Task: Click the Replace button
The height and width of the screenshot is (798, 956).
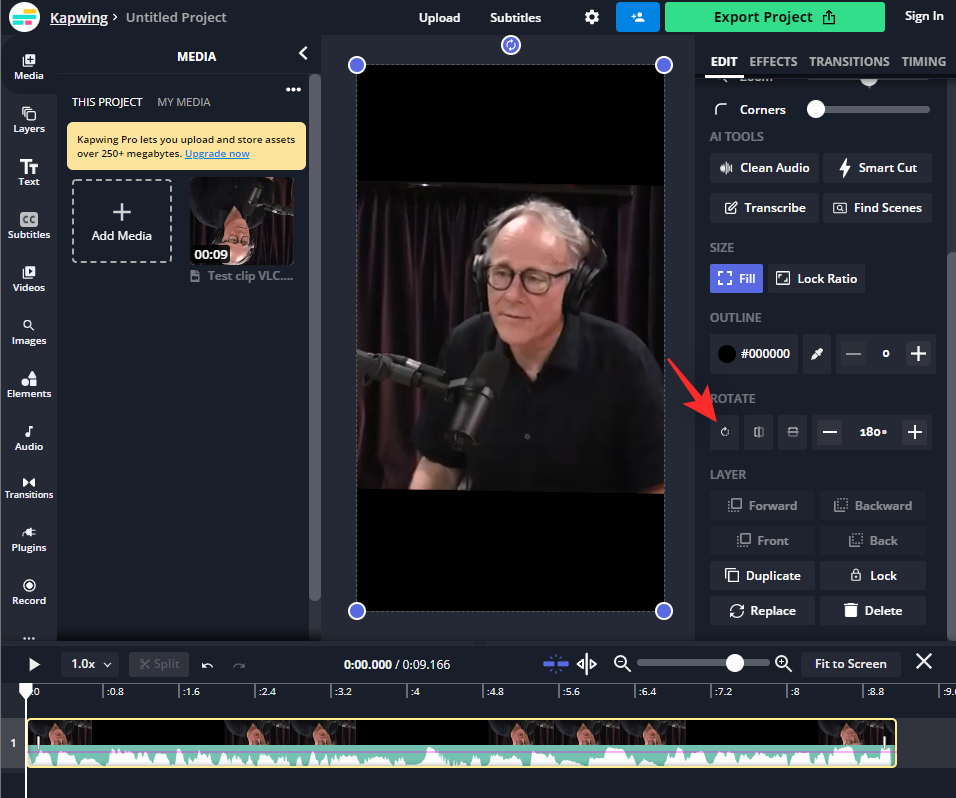Action: tap(762, 611)
